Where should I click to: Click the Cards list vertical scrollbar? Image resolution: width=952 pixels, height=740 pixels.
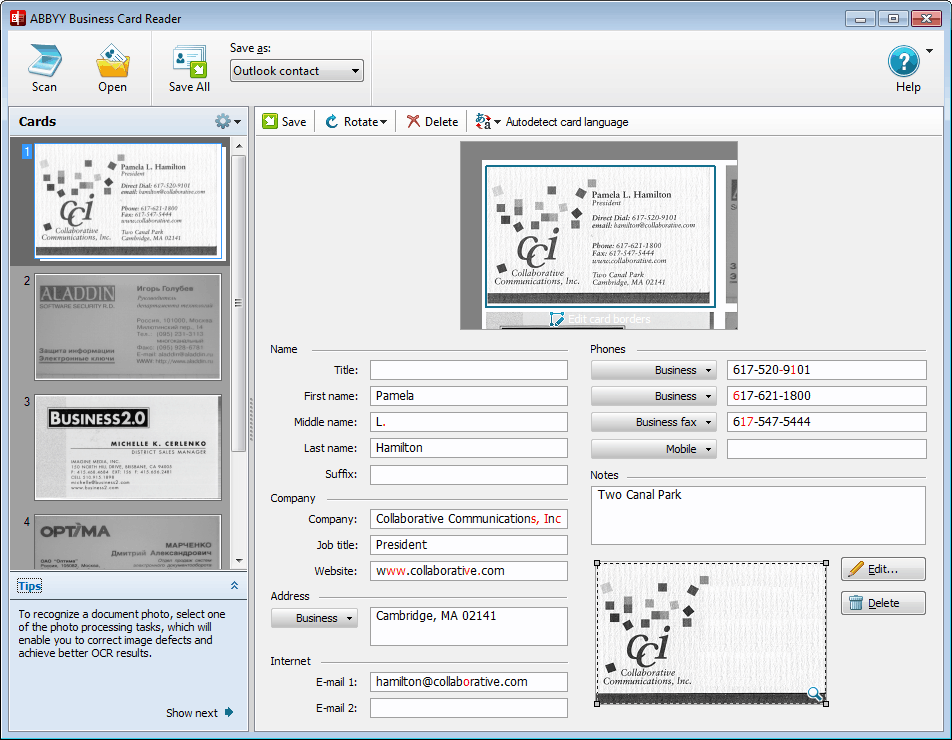pos(238,300)
